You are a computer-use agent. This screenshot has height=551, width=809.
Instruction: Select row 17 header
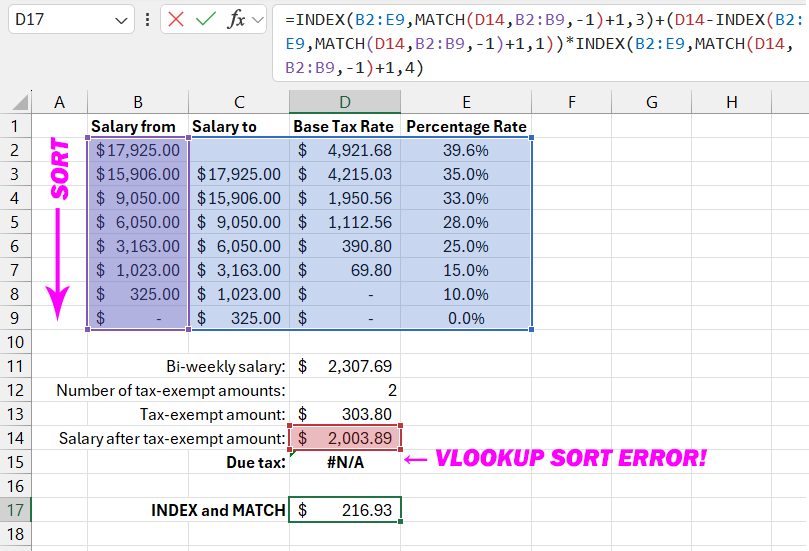[x=15, y=510]
